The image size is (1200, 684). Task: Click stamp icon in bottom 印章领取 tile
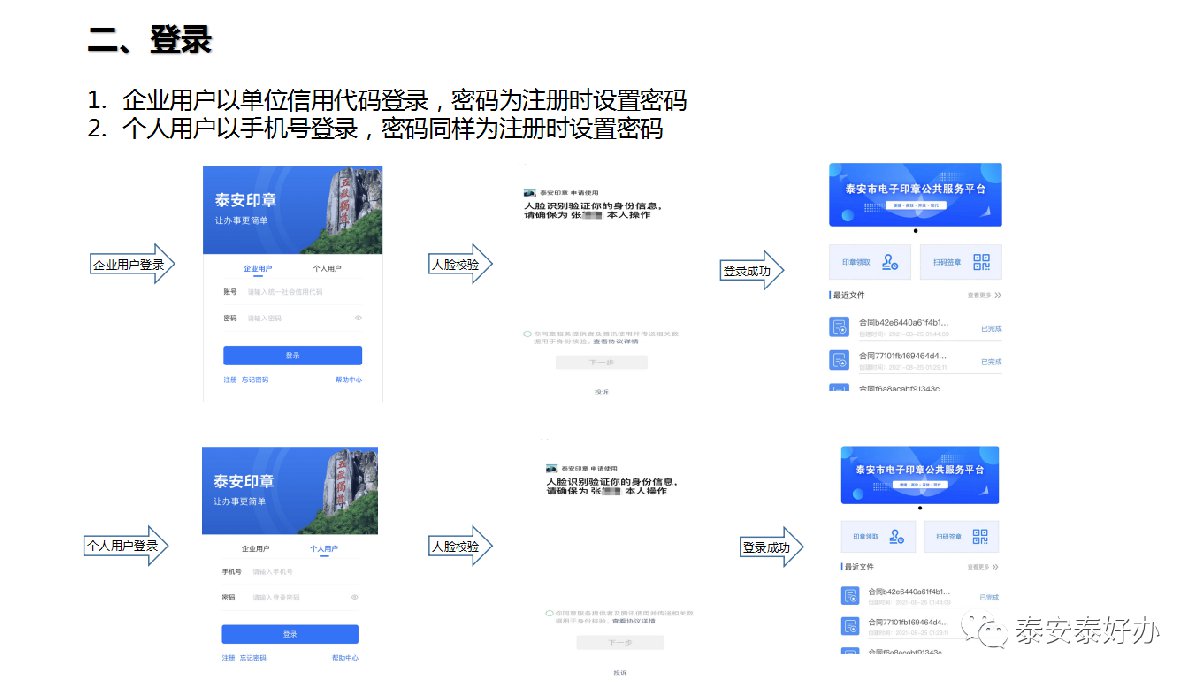[x=897, y=537]
